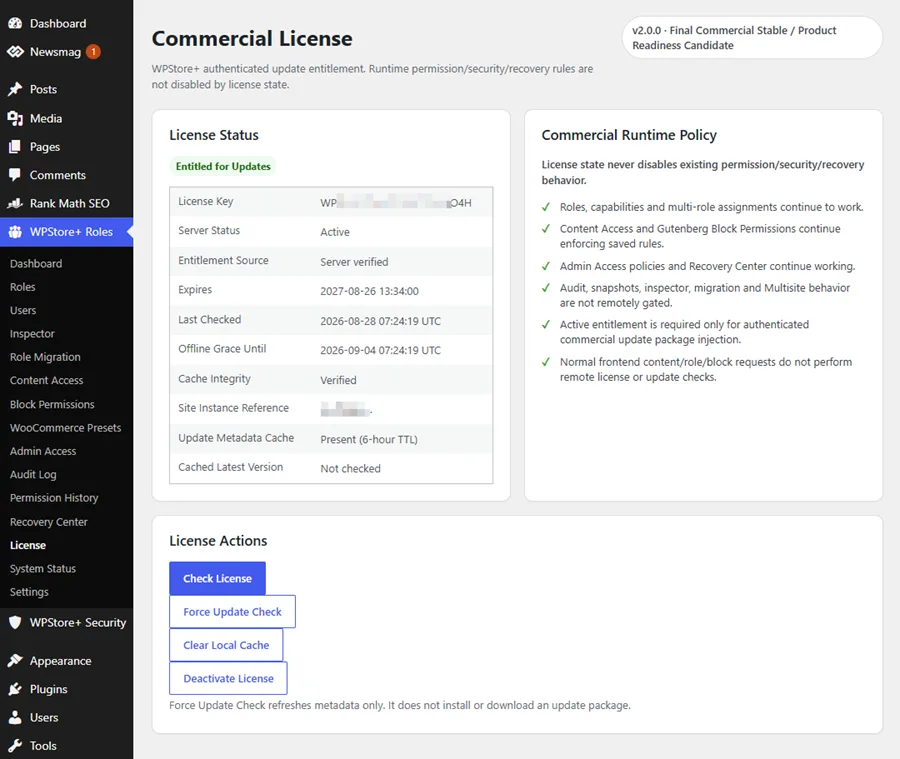The width and height of the screenshot is (900, 759).
Task: Click the Server Status 'Active' value
Action: click(335, 232)
